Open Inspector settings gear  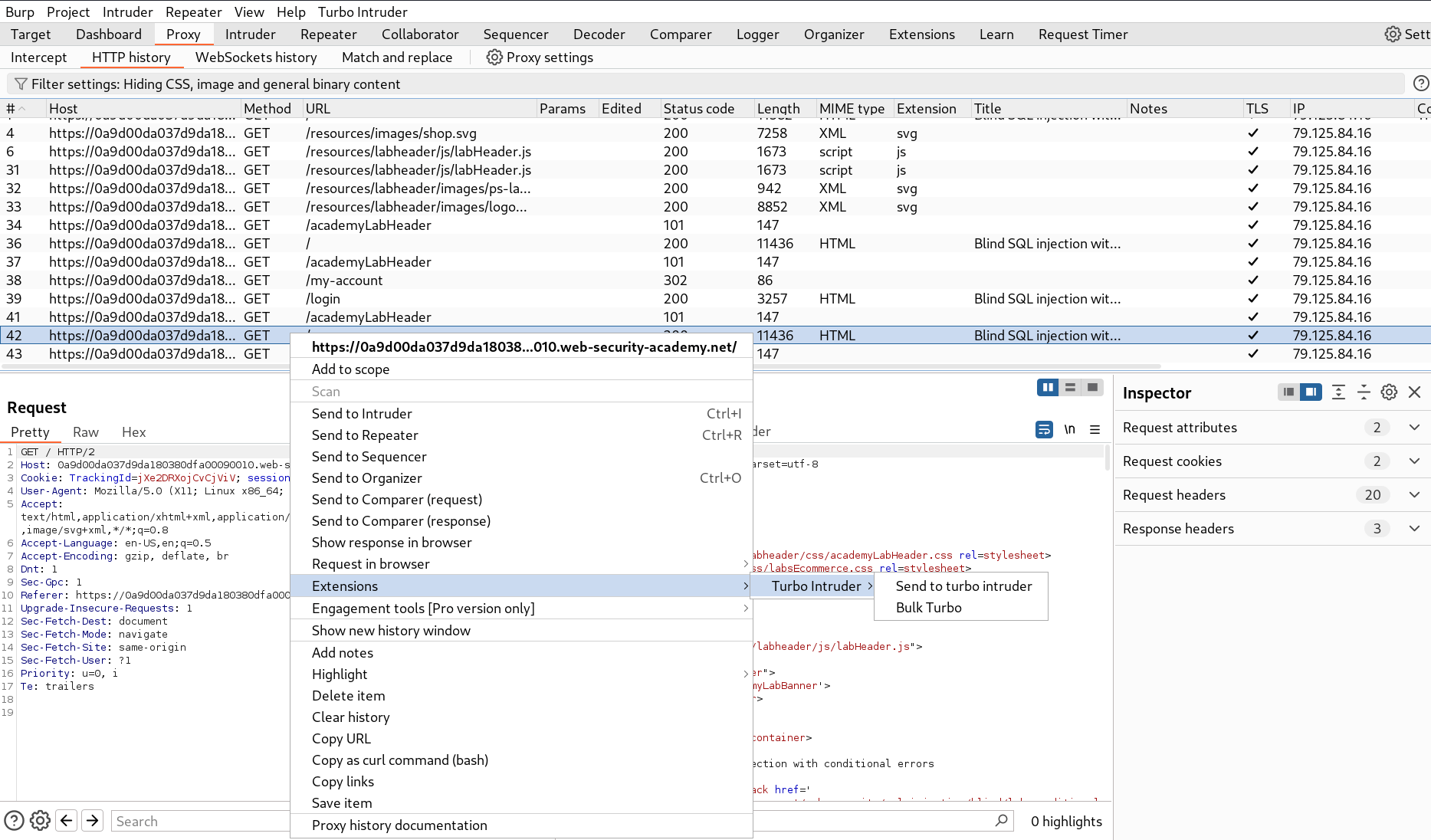1389,392
